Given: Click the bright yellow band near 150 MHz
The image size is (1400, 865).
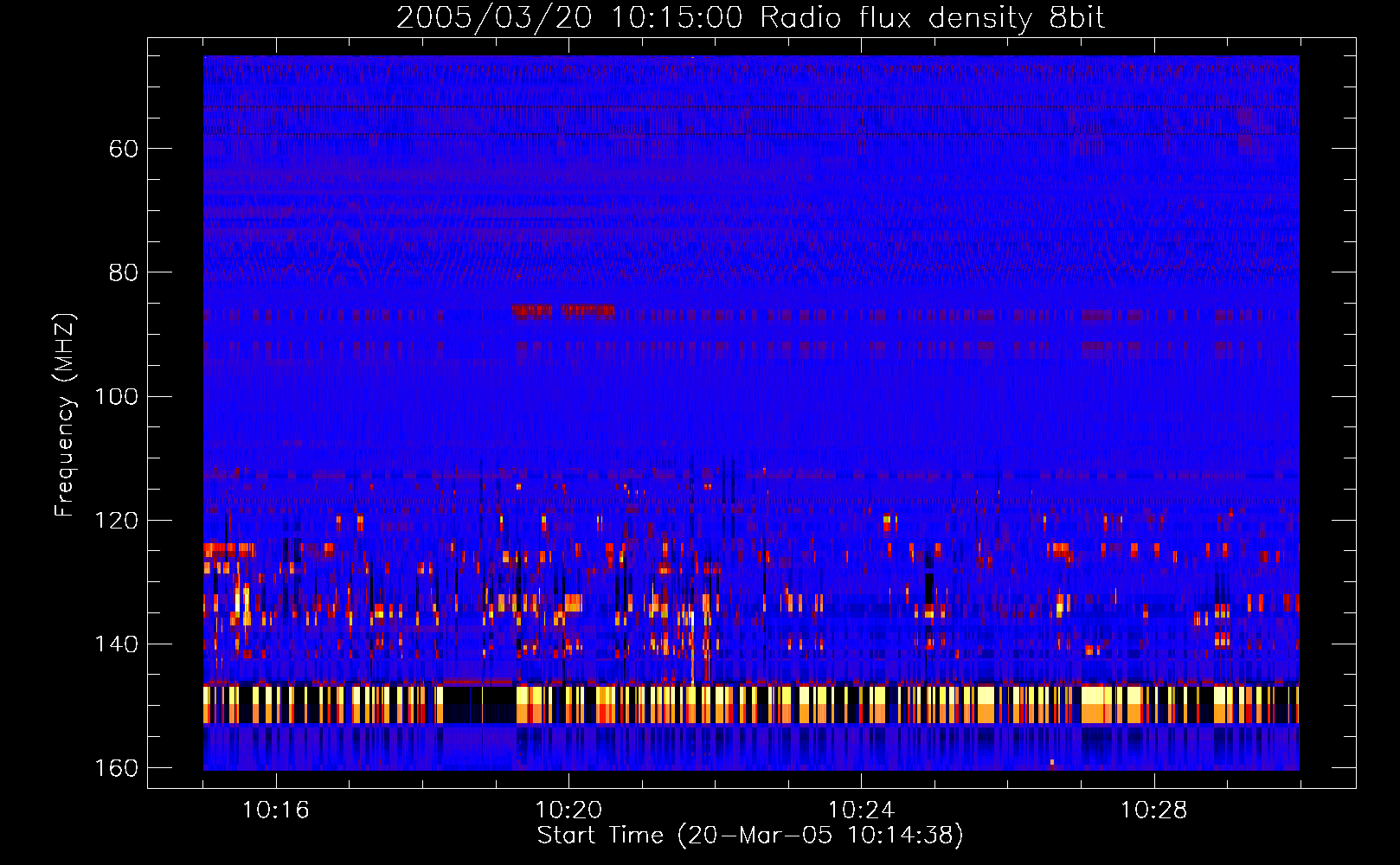Looking at the screenshot, I should tap(751, 704).
